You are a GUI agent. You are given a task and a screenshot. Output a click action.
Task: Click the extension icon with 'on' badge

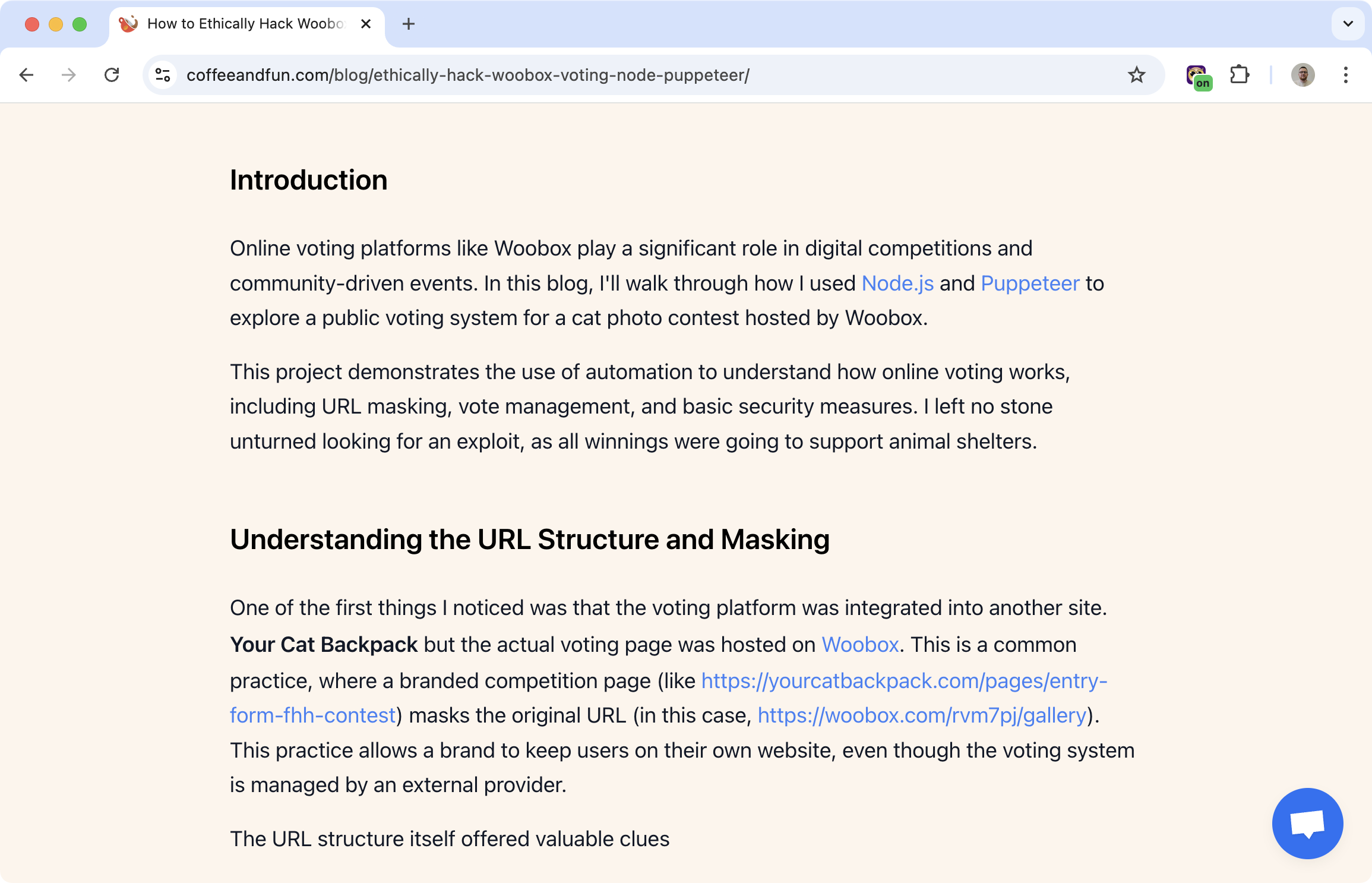click(x=1197, y=76)
